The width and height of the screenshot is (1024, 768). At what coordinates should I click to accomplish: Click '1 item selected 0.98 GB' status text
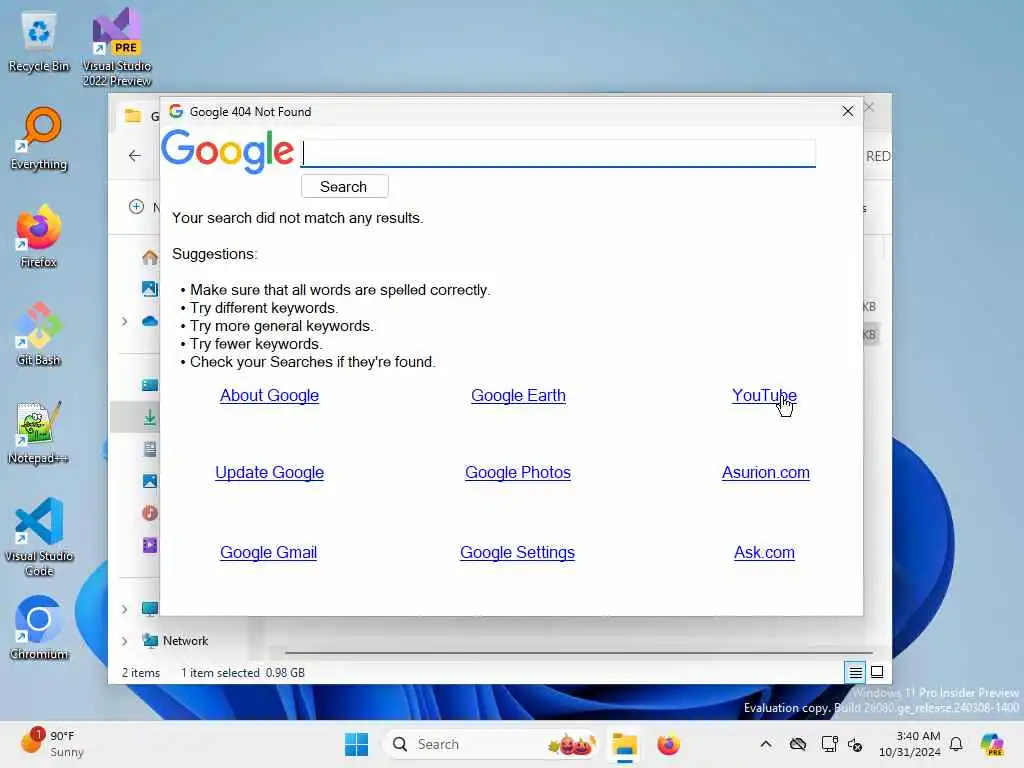coord(243,673)
